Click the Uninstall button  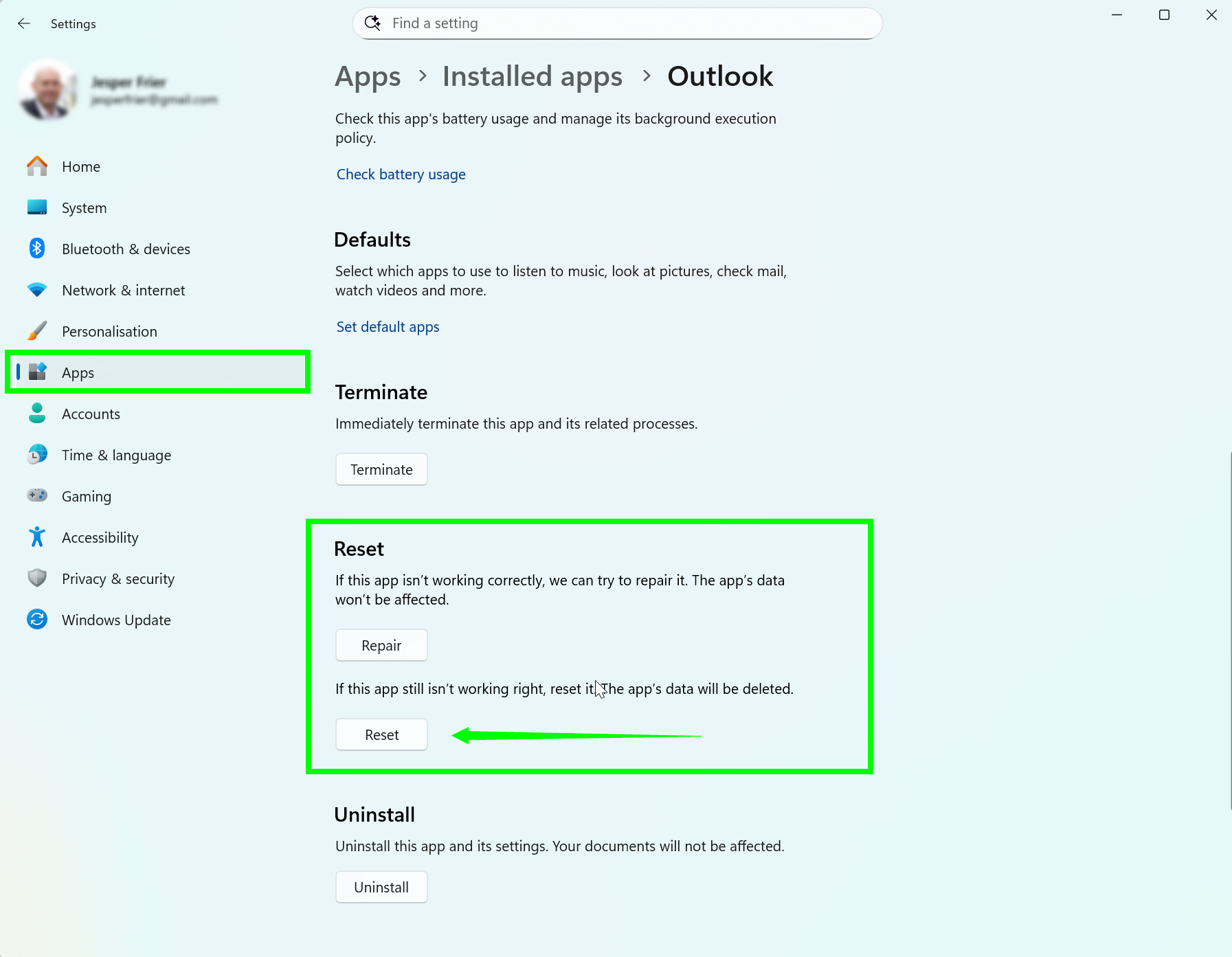click(x=381, y=887)
